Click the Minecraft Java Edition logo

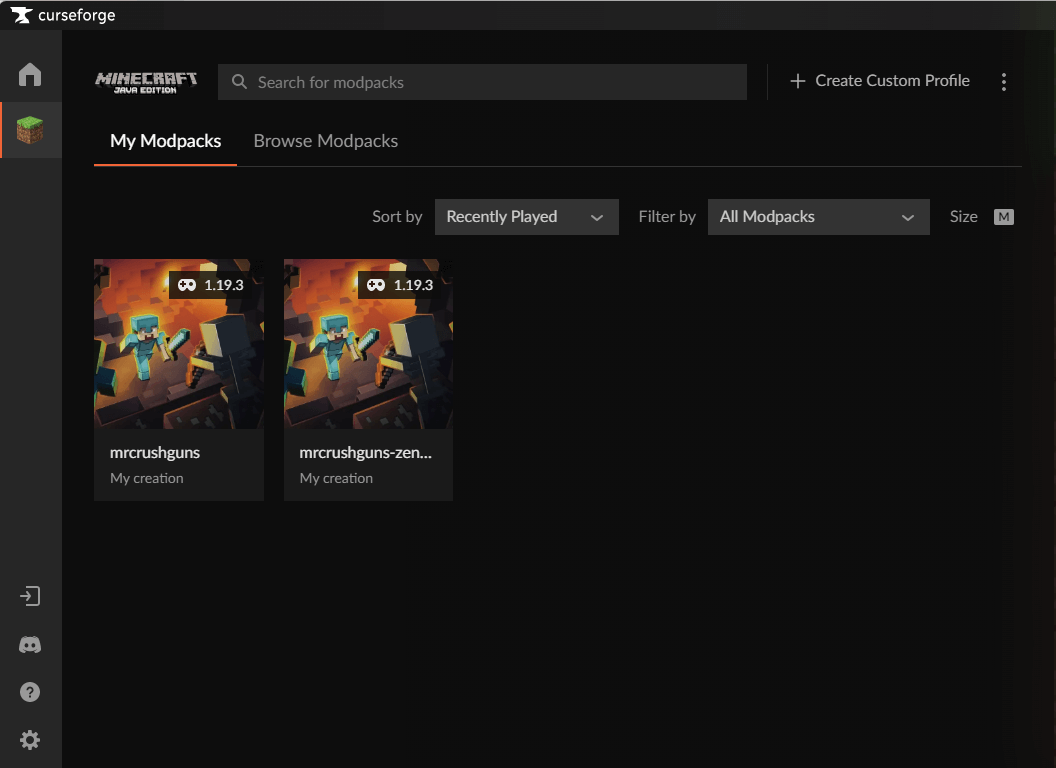[x=146, y=82]
